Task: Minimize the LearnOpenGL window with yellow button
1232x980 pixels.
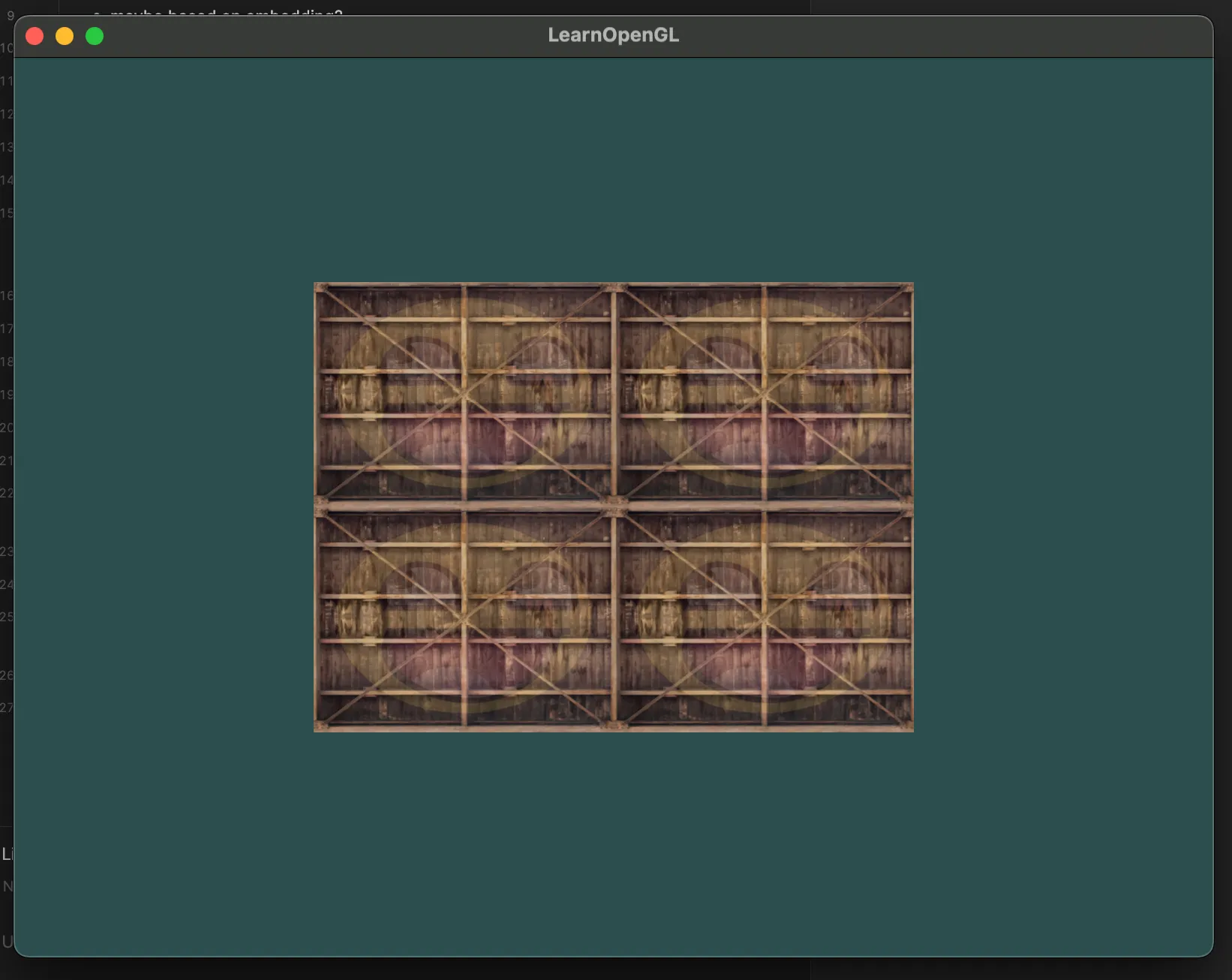Action: pos(65,36)
